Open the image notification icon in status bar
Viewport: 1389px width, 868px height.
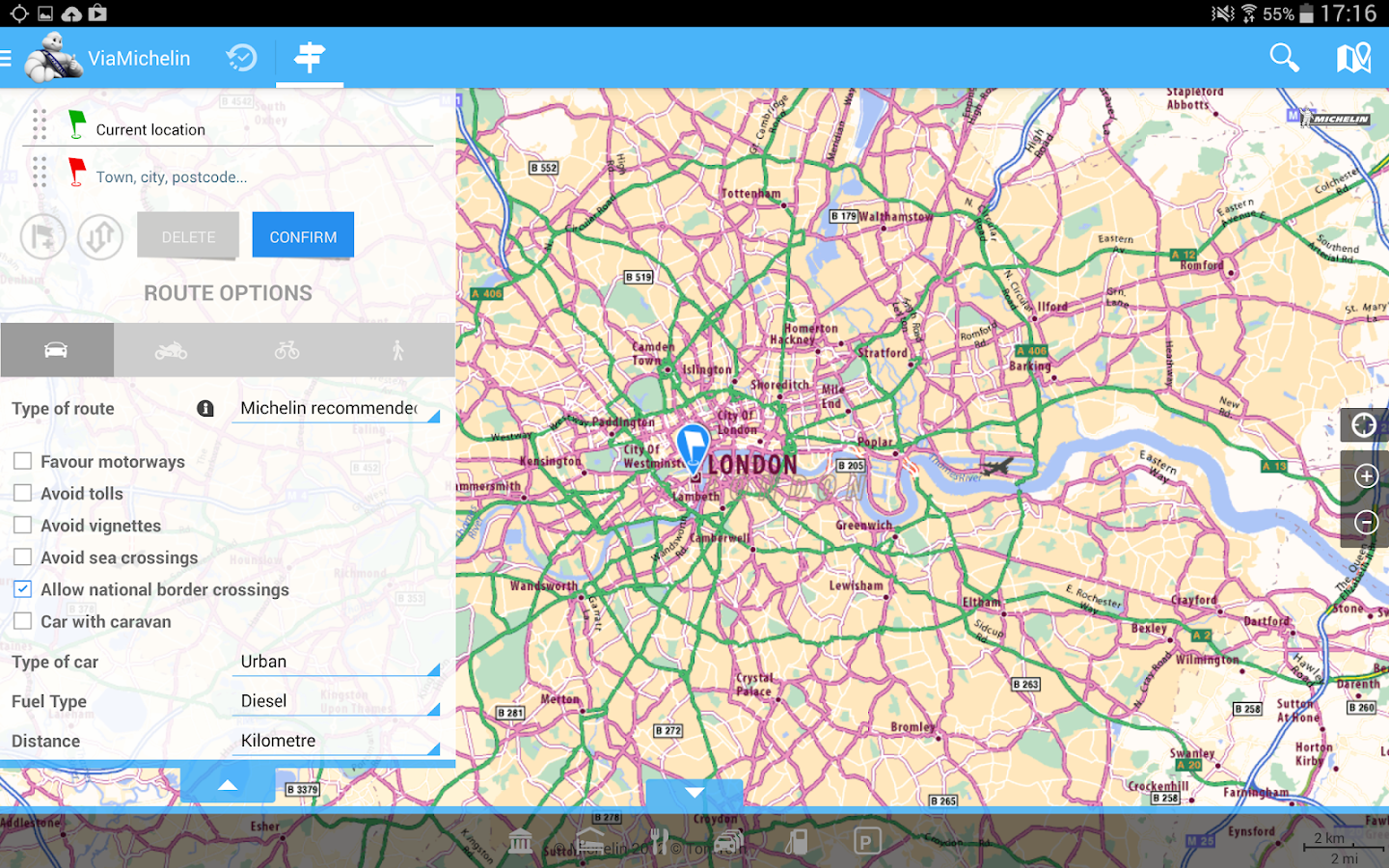click(x=45, y=14)
